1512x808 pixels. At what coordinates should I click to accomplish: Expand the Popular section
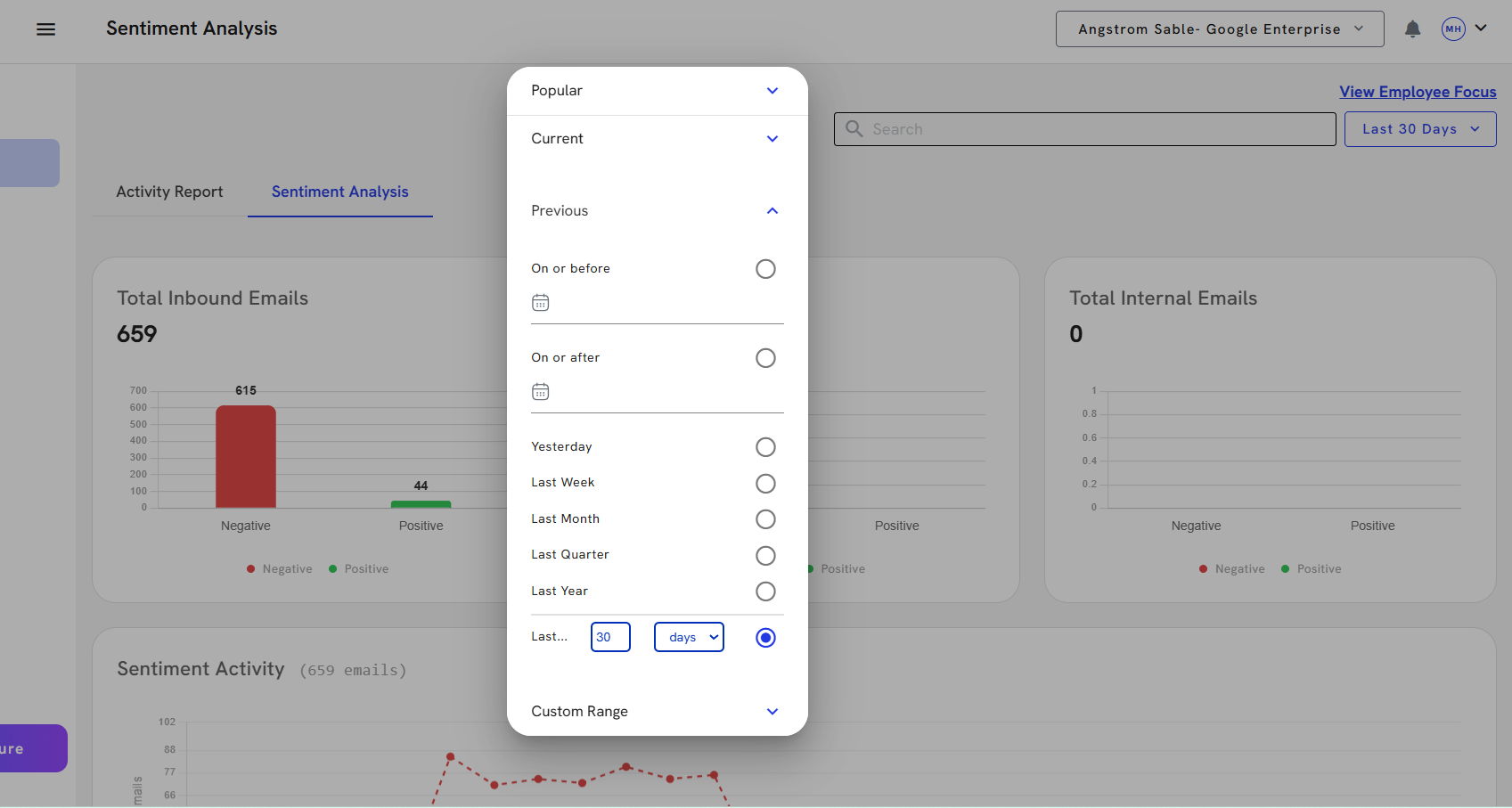pos(772,91)
